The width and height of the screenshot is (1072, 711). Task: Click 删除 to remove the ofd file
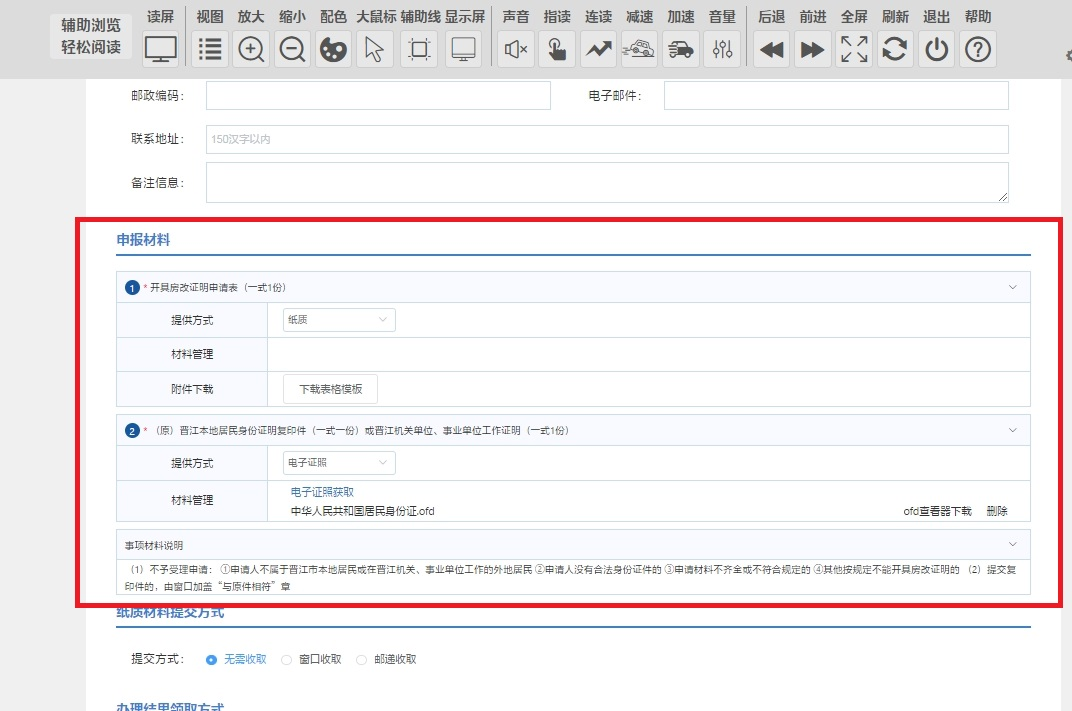[996, 511]
